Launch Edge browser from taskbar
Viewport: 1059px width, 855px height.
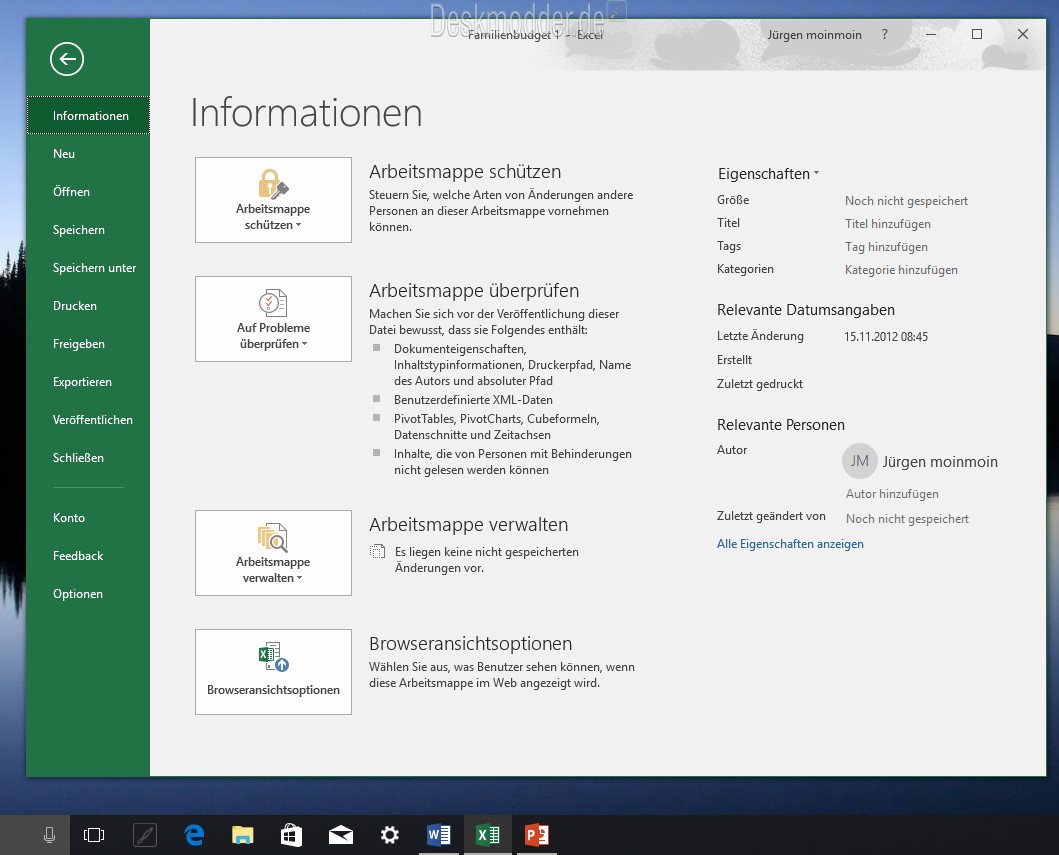195,835
